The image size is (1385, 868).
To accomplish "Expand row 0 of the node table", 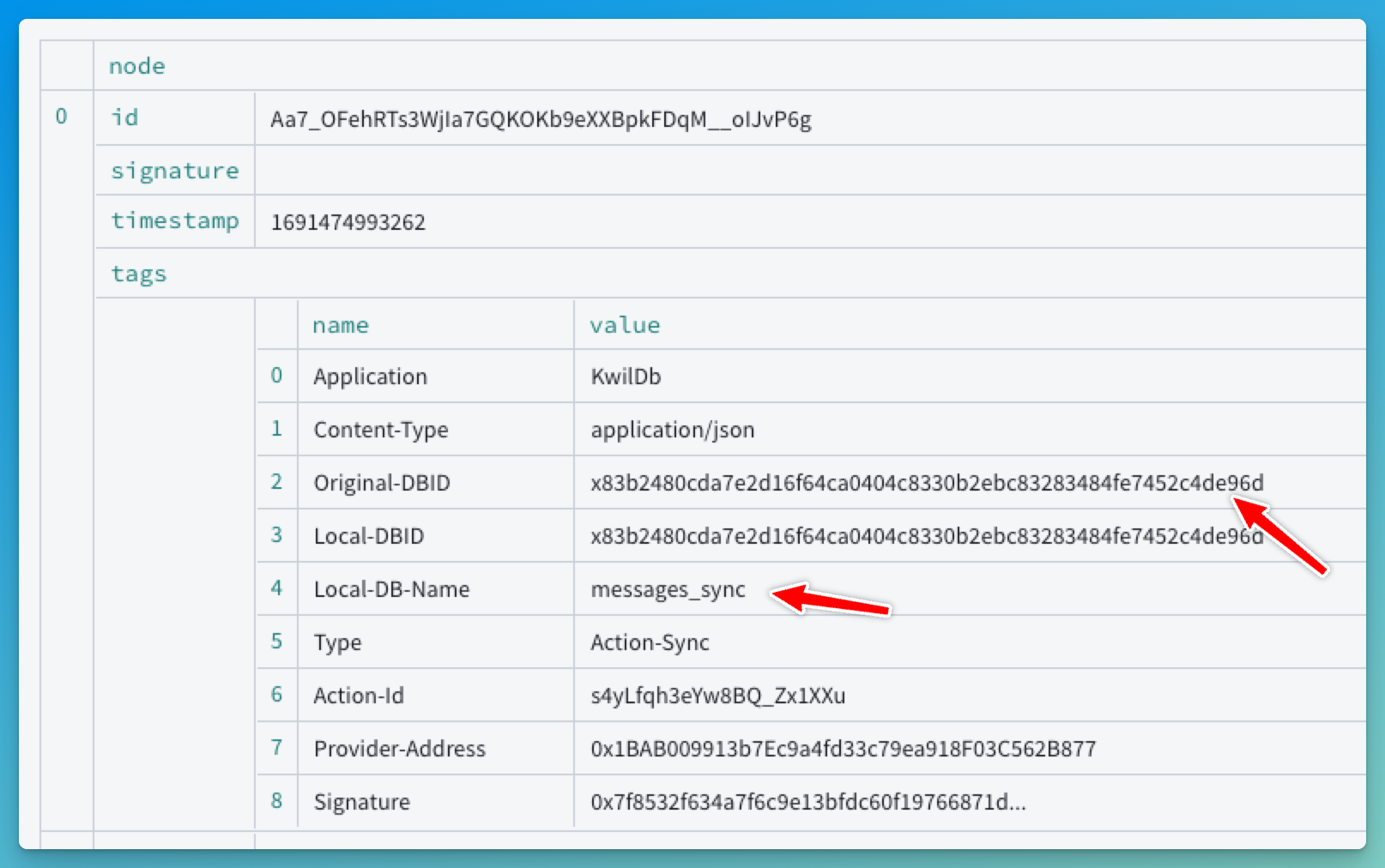I will 61,116.
